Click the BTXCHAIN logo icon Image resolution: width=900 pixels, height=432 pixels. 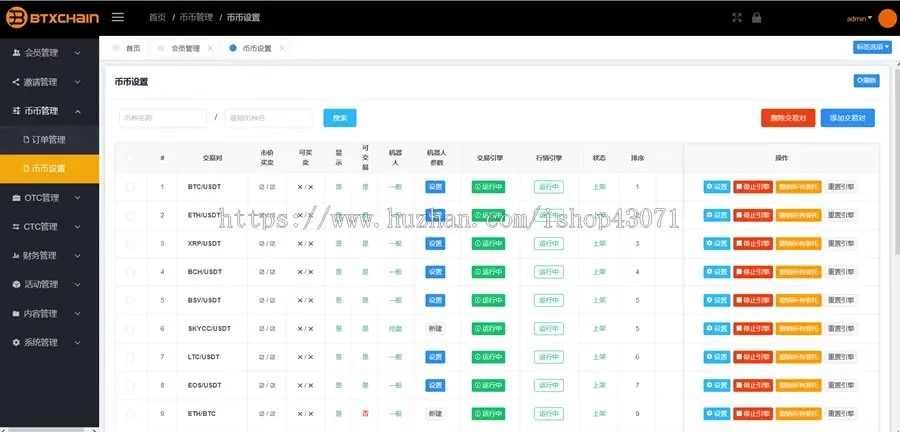click(x=17, y=18)
